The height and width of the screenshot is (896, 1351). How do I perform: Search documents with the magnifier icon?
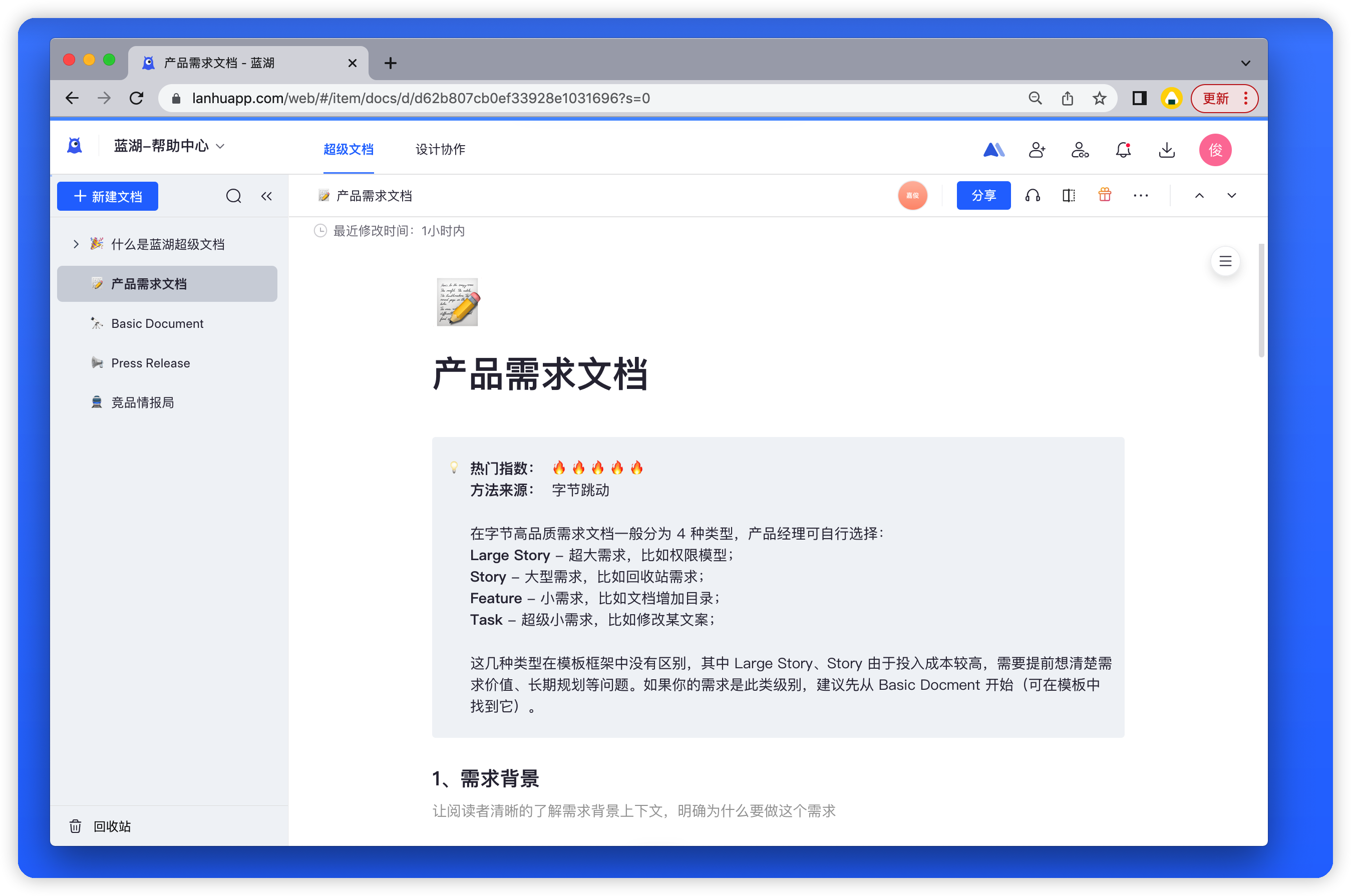(233, 196)
